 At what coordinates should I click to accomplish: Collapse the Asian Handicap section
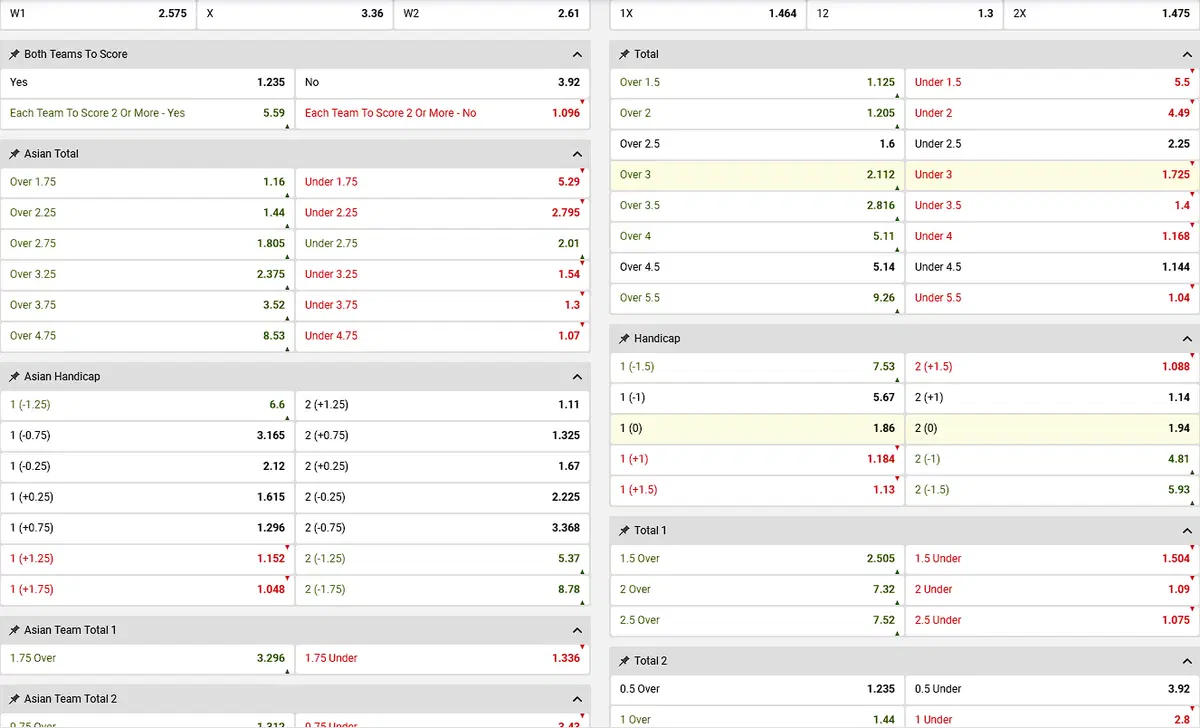click(577, 377)
